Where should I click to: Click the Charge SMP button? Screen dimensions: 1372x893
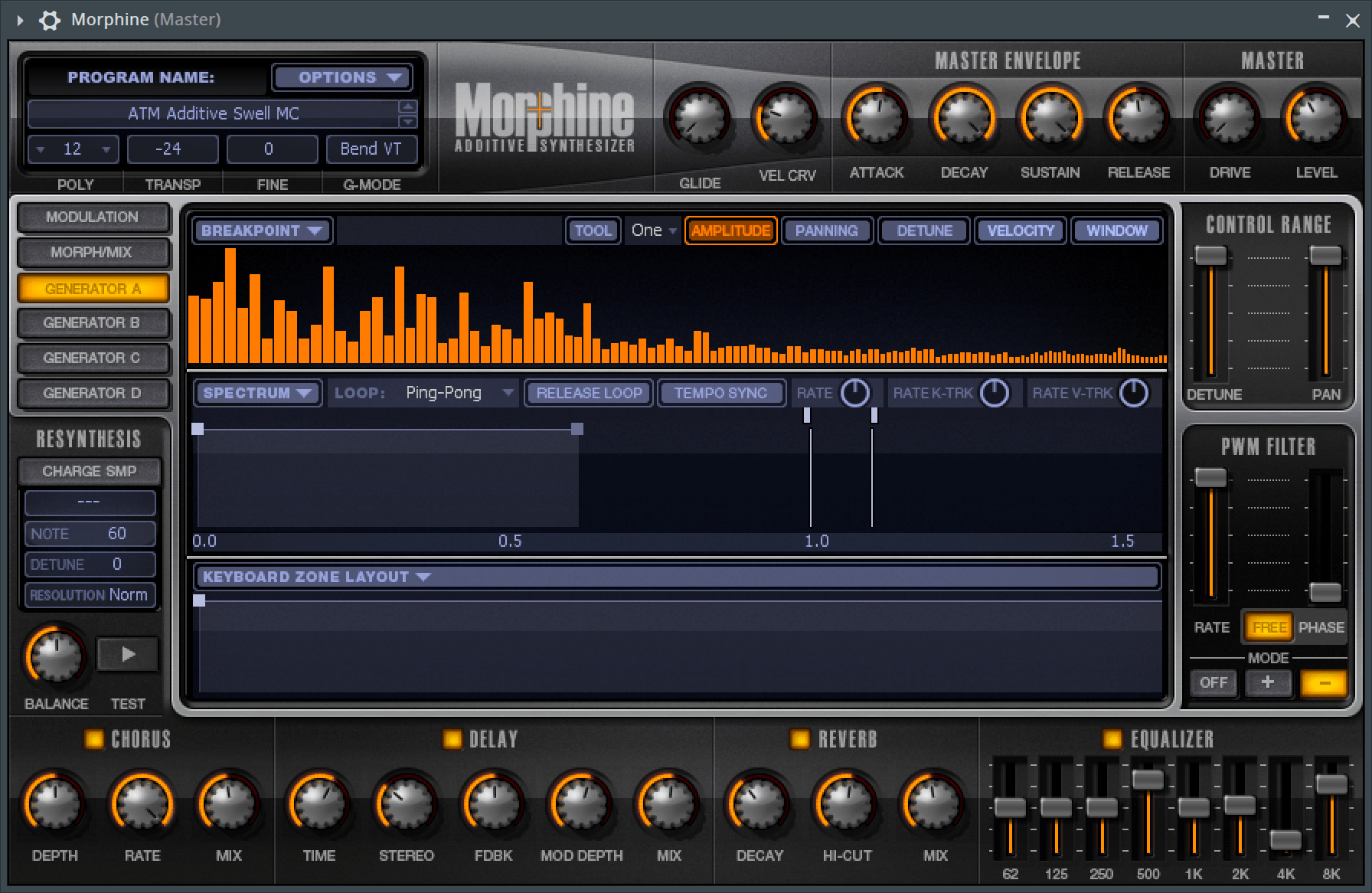point(90,471)
